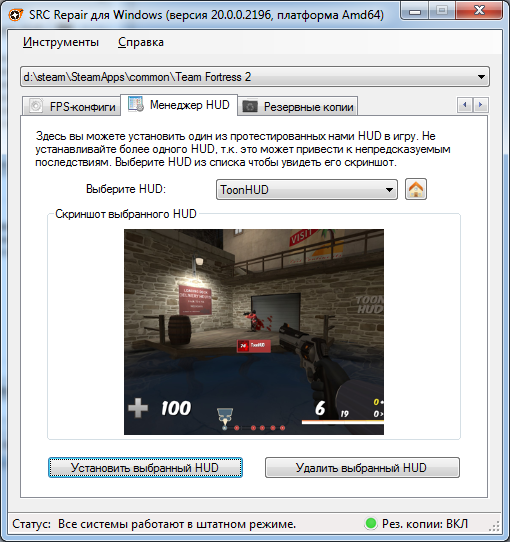This screenshot has height=542, width=510.
Task: Click the SRC Repair title bar icon
Action: (16, 15)
